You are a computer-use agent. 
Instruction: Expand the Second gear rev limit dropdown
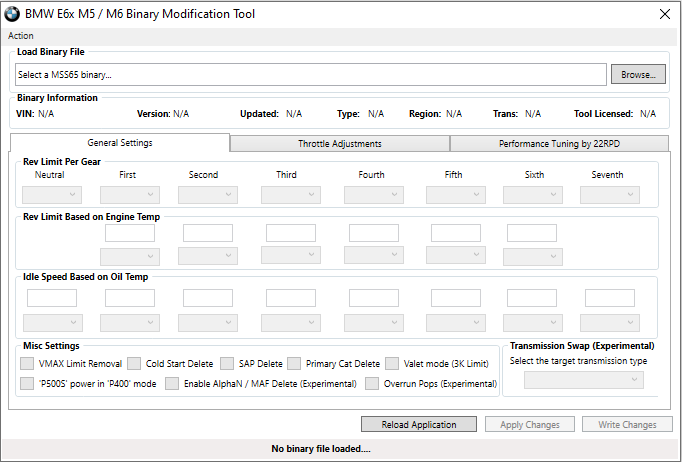pos(208,195)
